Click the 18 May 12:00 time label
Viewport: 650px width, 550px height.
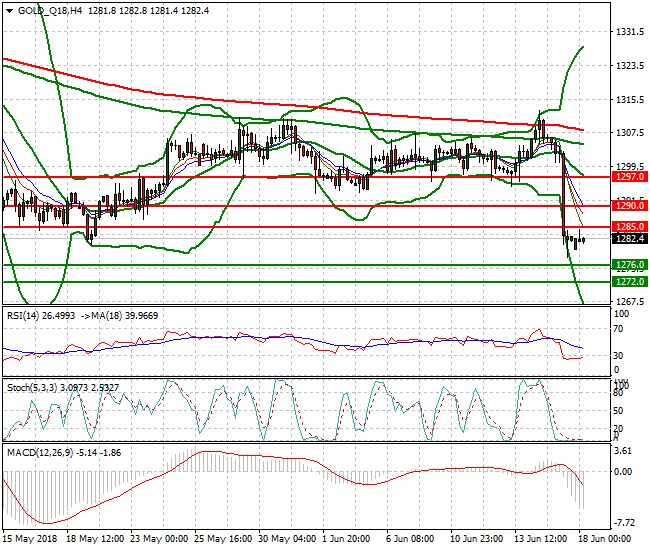(x=95, y=539)
